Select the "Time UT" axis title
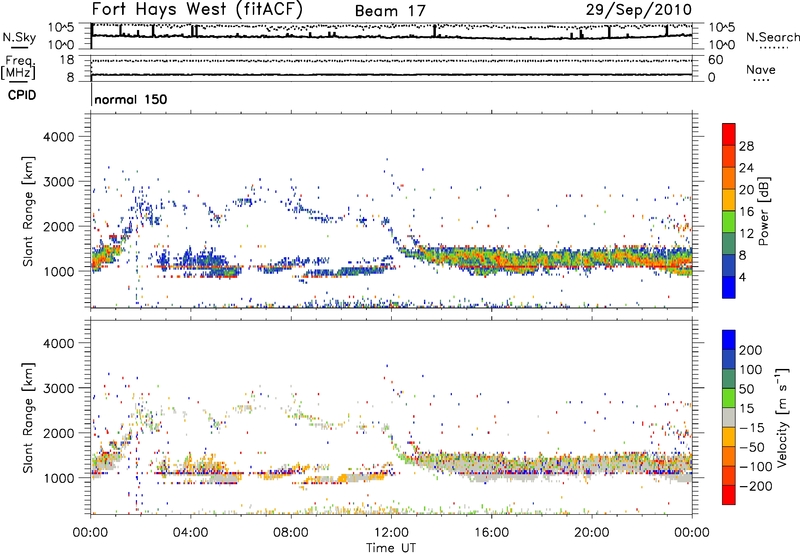800x554 pixels. pyautogui.click(x=391, y=548)
